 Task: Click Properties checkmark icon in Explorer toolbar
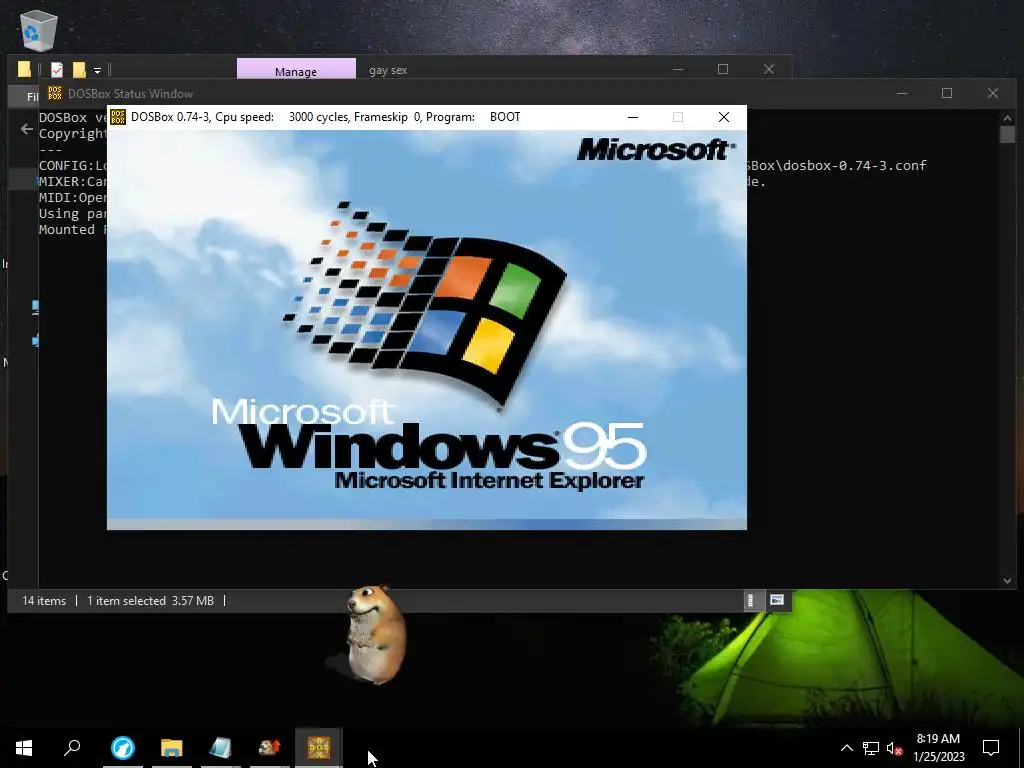(57, 69)
